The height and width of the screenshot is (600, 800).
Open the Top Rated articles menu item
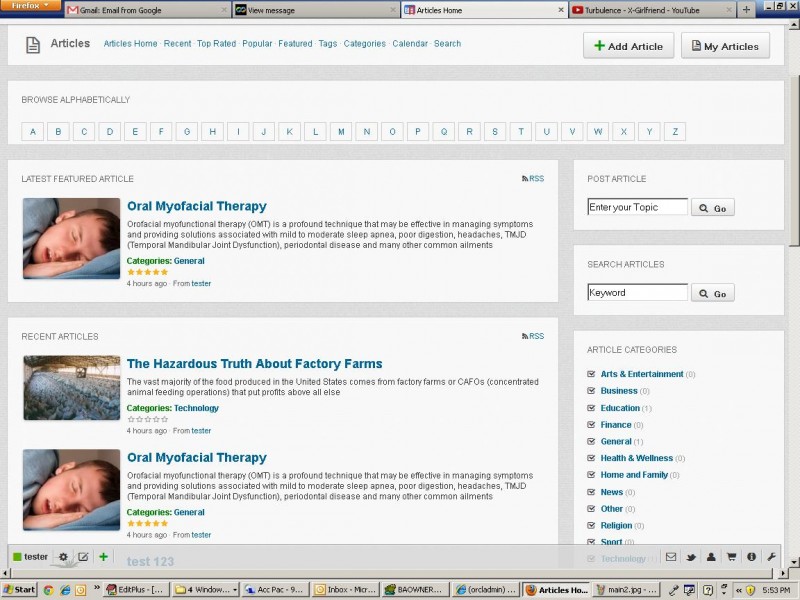[x=216, y=44]
